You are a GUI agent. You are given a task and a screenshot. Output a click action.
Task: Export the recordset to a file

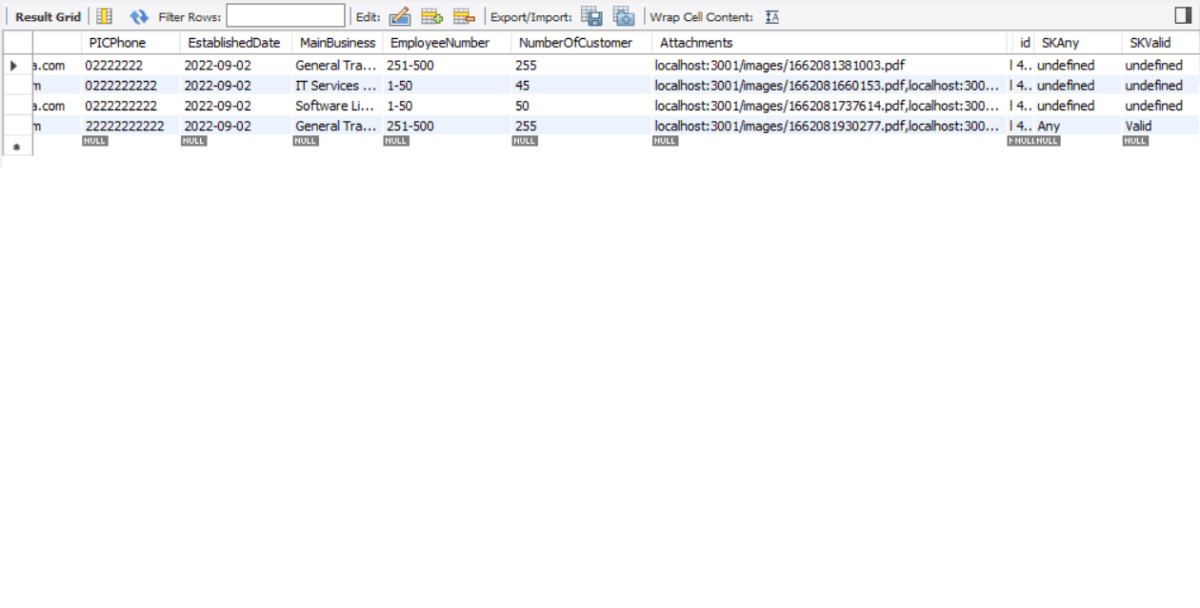click(x=590, y=17)
